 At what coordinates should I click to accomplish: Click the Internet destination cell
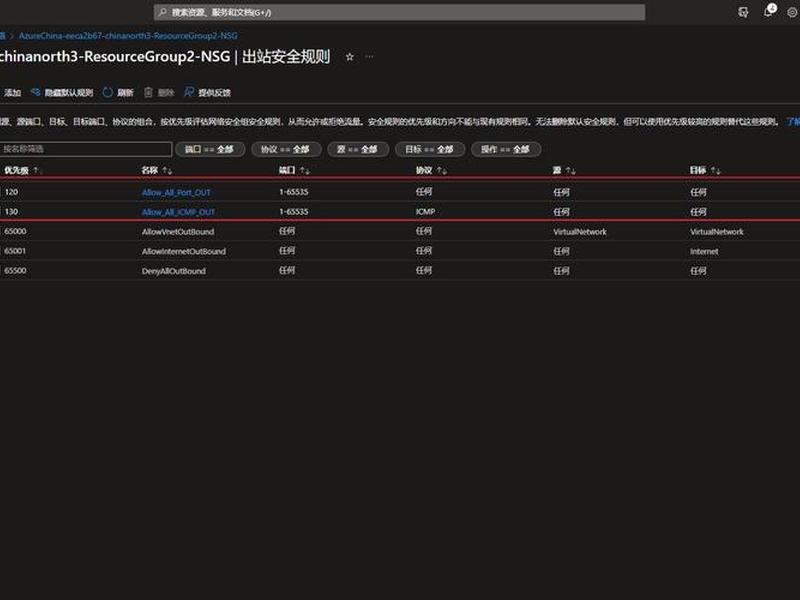704,252
